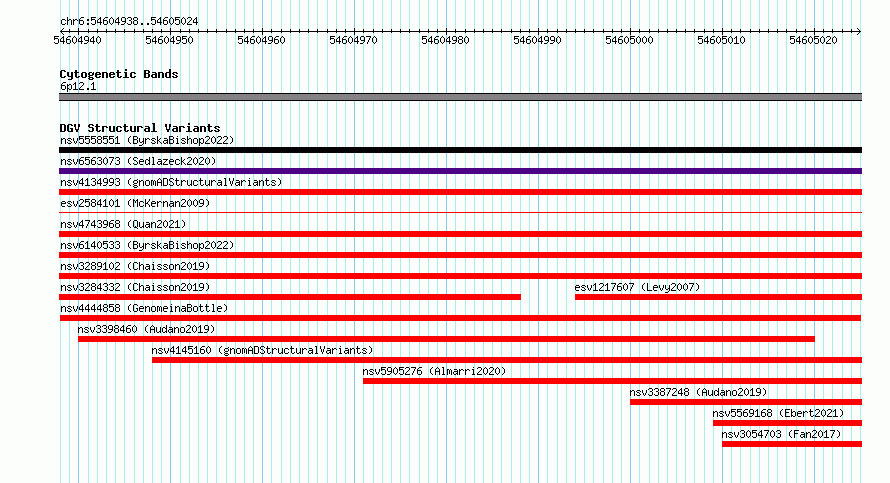Click the nsv6563073 (Sedlazeck2020) label
The width and height of the screenshot is (890, 483).
138,161
